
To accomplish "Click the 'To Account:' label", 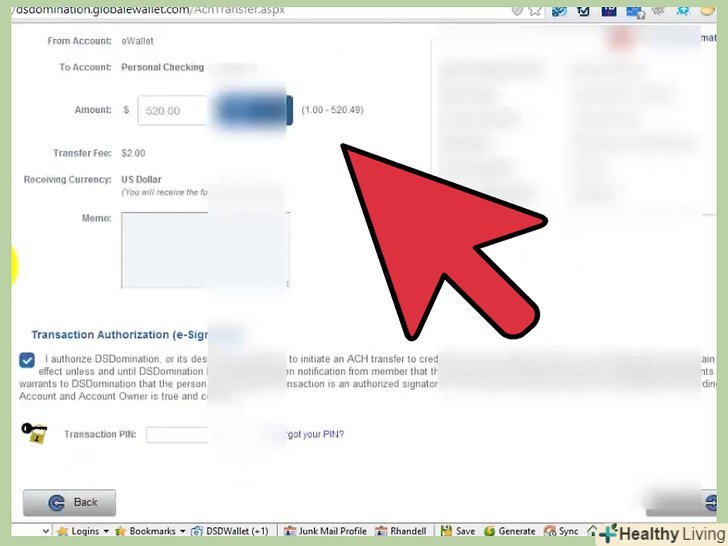I will tap(85, 67).
